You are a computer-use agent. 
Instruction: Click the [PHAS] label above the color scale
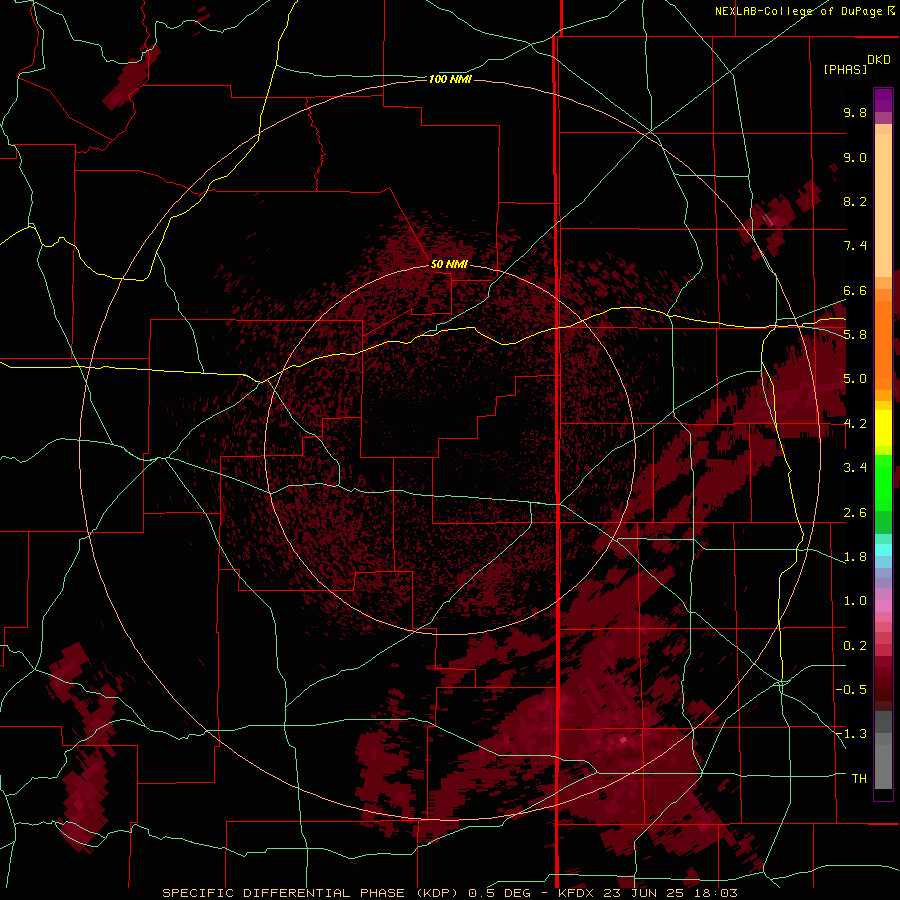coord(845,69)
